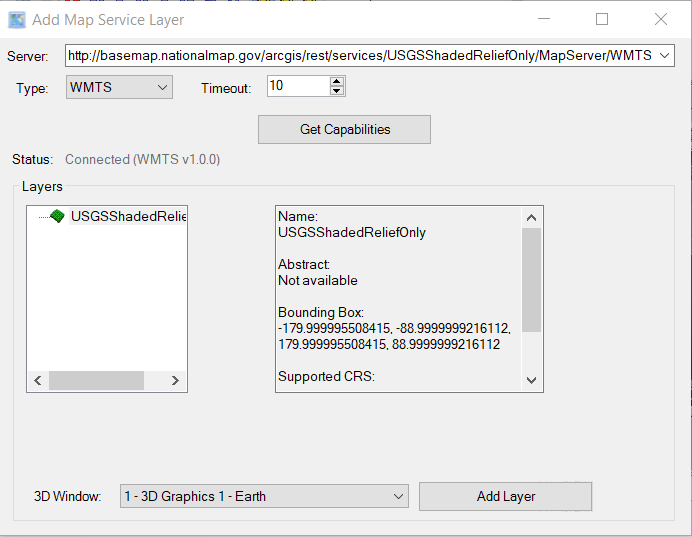Click in the Server URL text field
The image size is (692, 537).
click(x=360, y=56)
